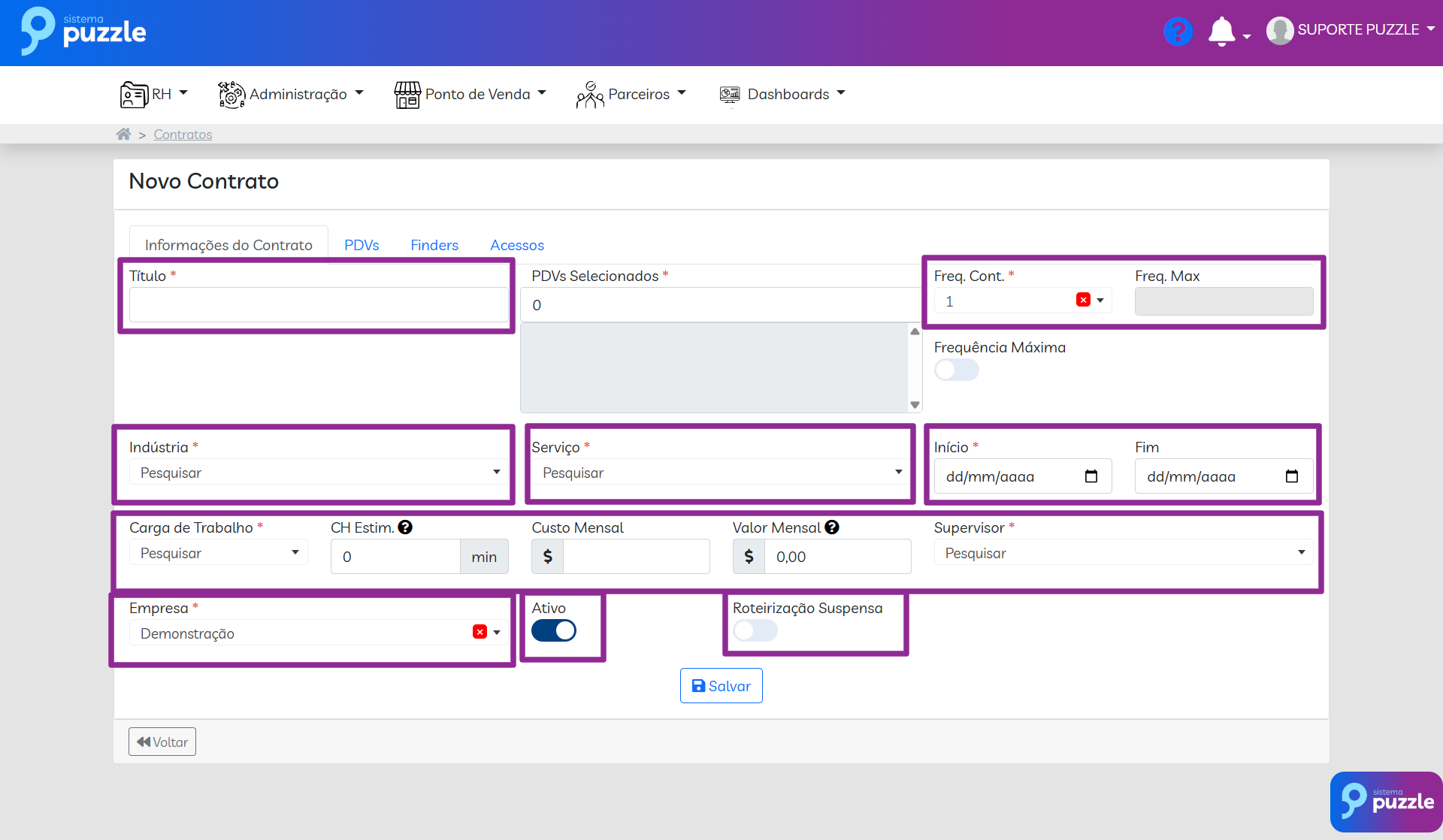Open the Supervisor dropdown
The height and width of the screenshot is (840, 1443).
click(1123, 553)
